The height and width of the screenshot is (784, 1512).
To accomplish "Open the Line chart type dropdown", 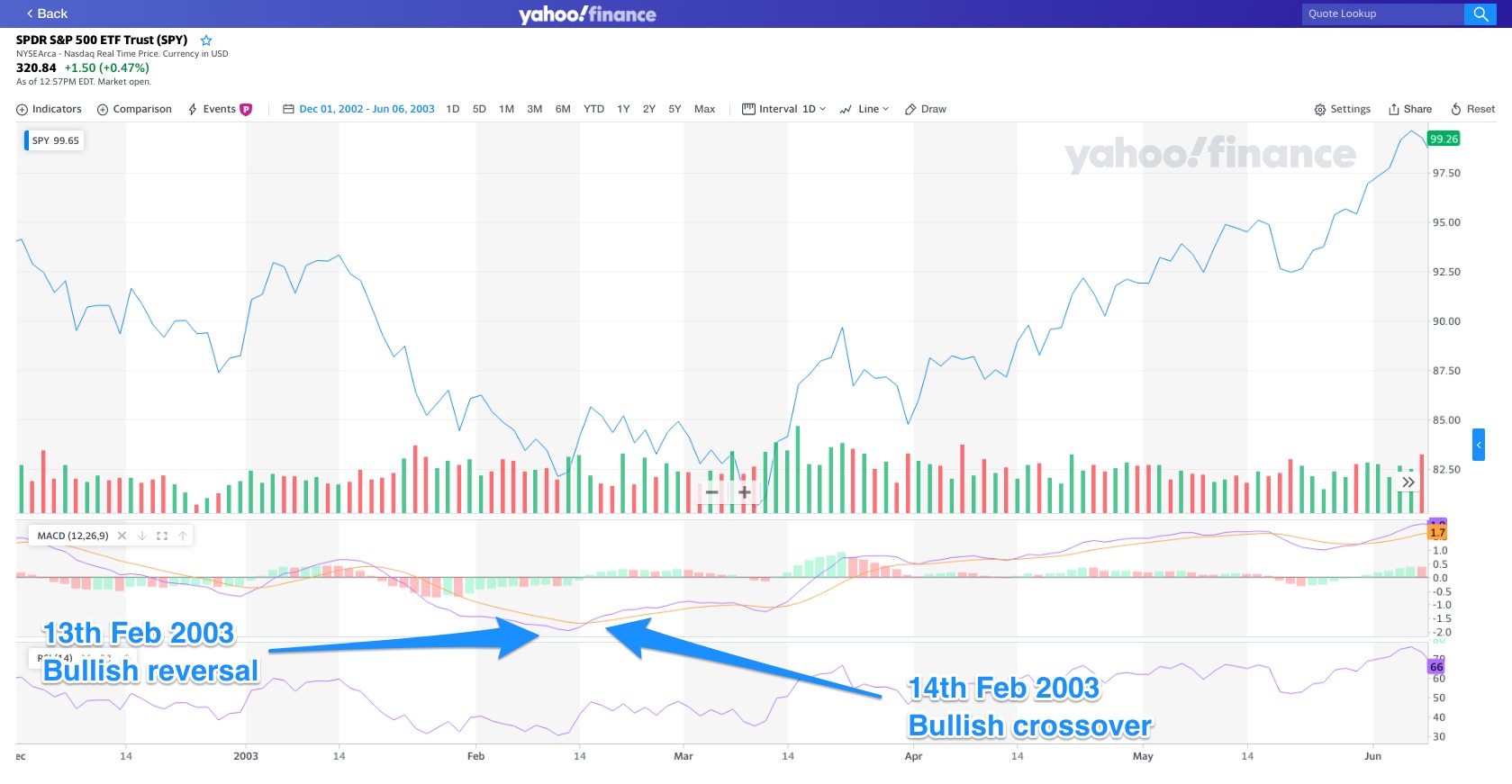I will point(865,109).
